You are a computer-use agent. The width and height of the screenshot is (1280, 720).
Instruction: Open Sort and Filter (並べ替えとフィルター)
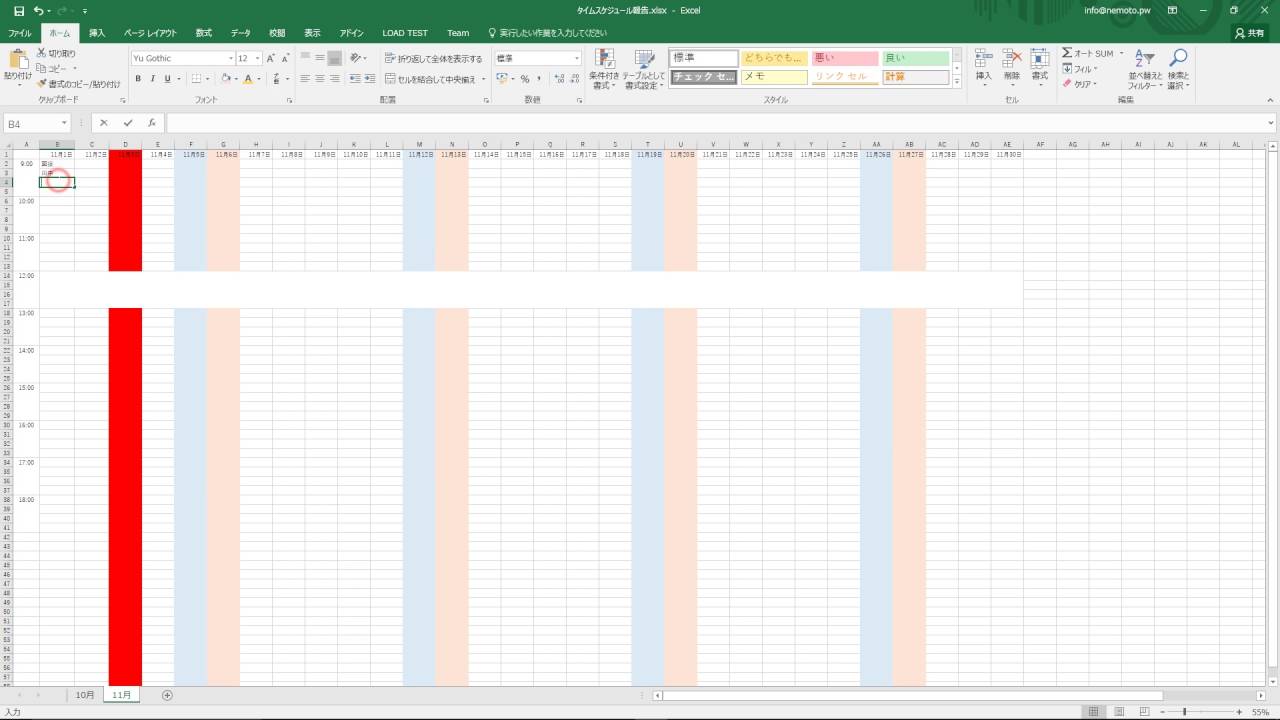[x=1145, y=69]
